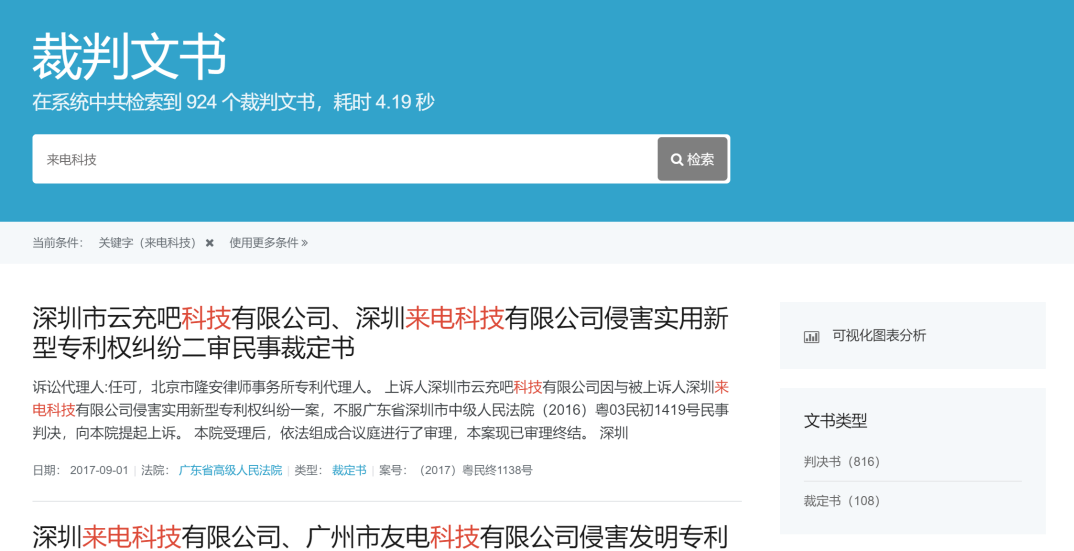Click the result count text 924 个裁判文书
This screenshot has height=551, width=1074.
[x=250, y=102]
